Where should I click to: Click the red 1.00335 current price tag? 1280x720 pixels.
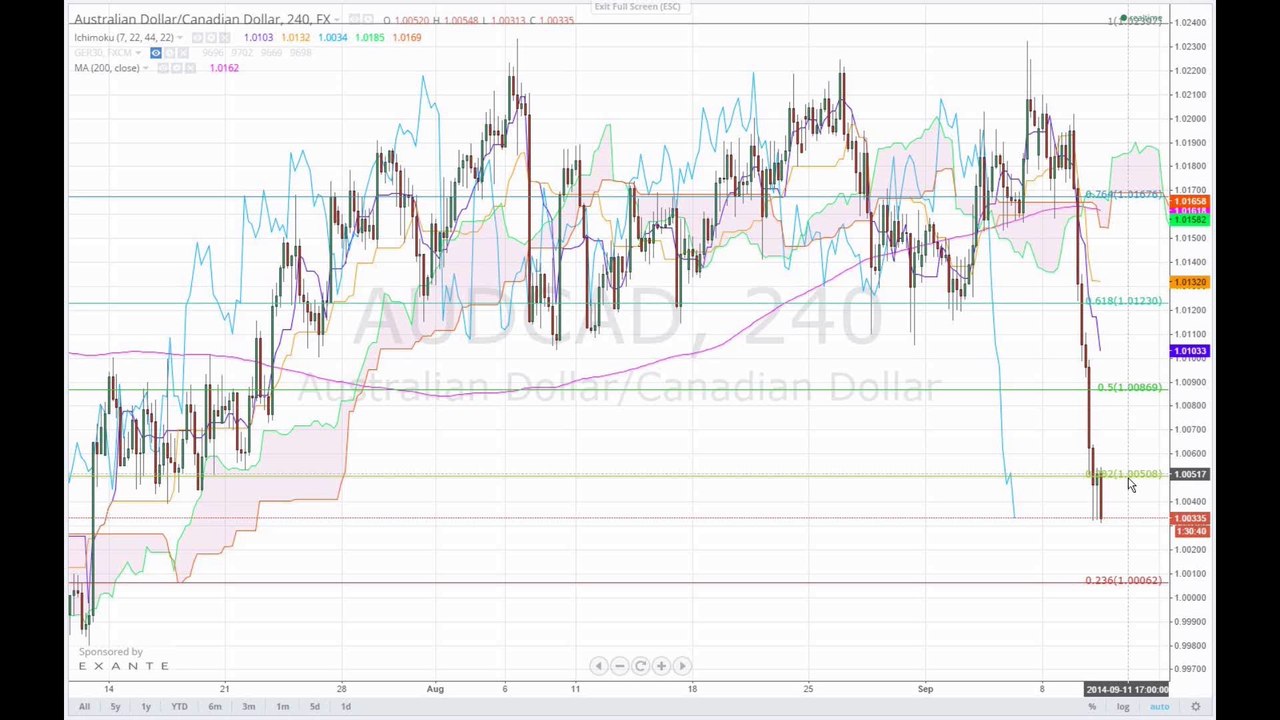point(1190,518)
